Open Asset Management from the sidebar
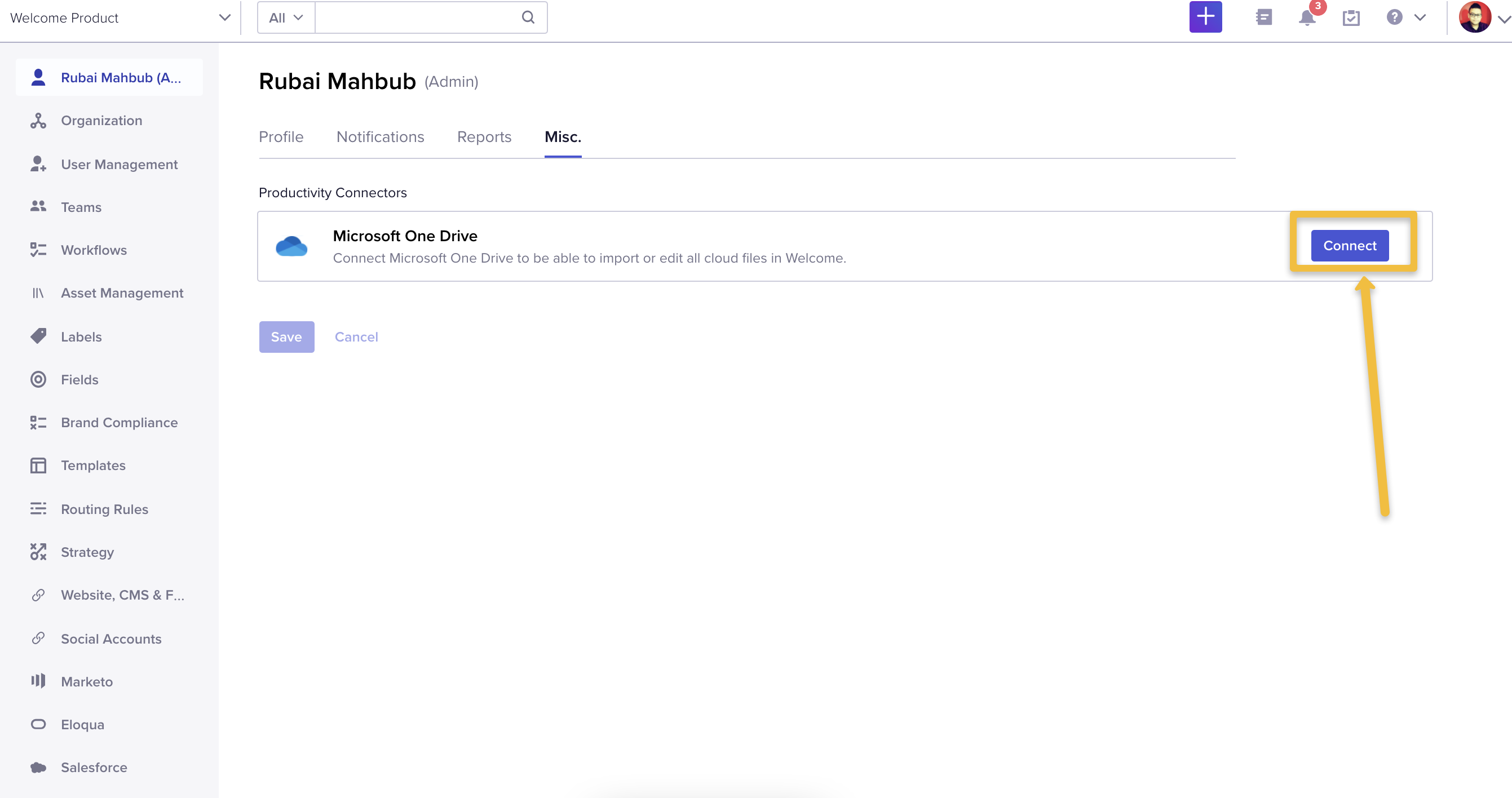The width and height of the screenshot is (1512, 798). [122, 292]
